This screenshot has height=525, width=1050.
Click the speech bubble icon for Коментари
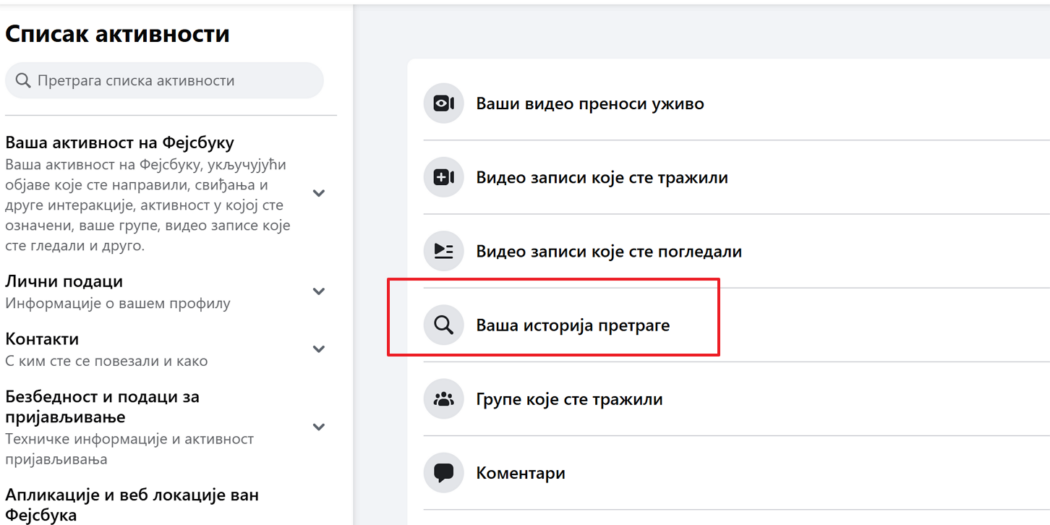click(x=443, y=473)
